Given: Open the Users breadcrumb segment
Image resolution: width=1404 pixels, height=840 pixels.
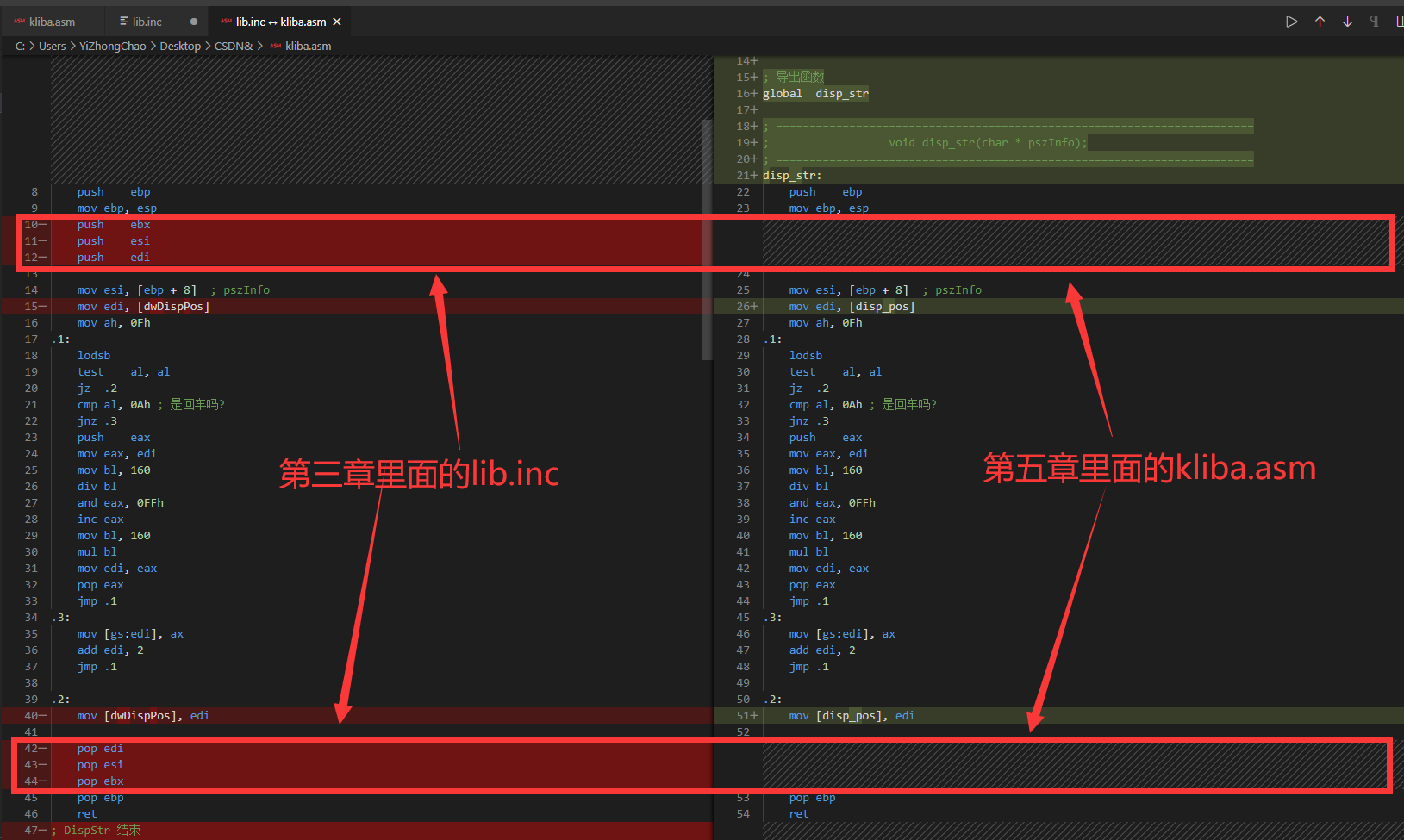Looking at the screenshot, I should [52, 47].
